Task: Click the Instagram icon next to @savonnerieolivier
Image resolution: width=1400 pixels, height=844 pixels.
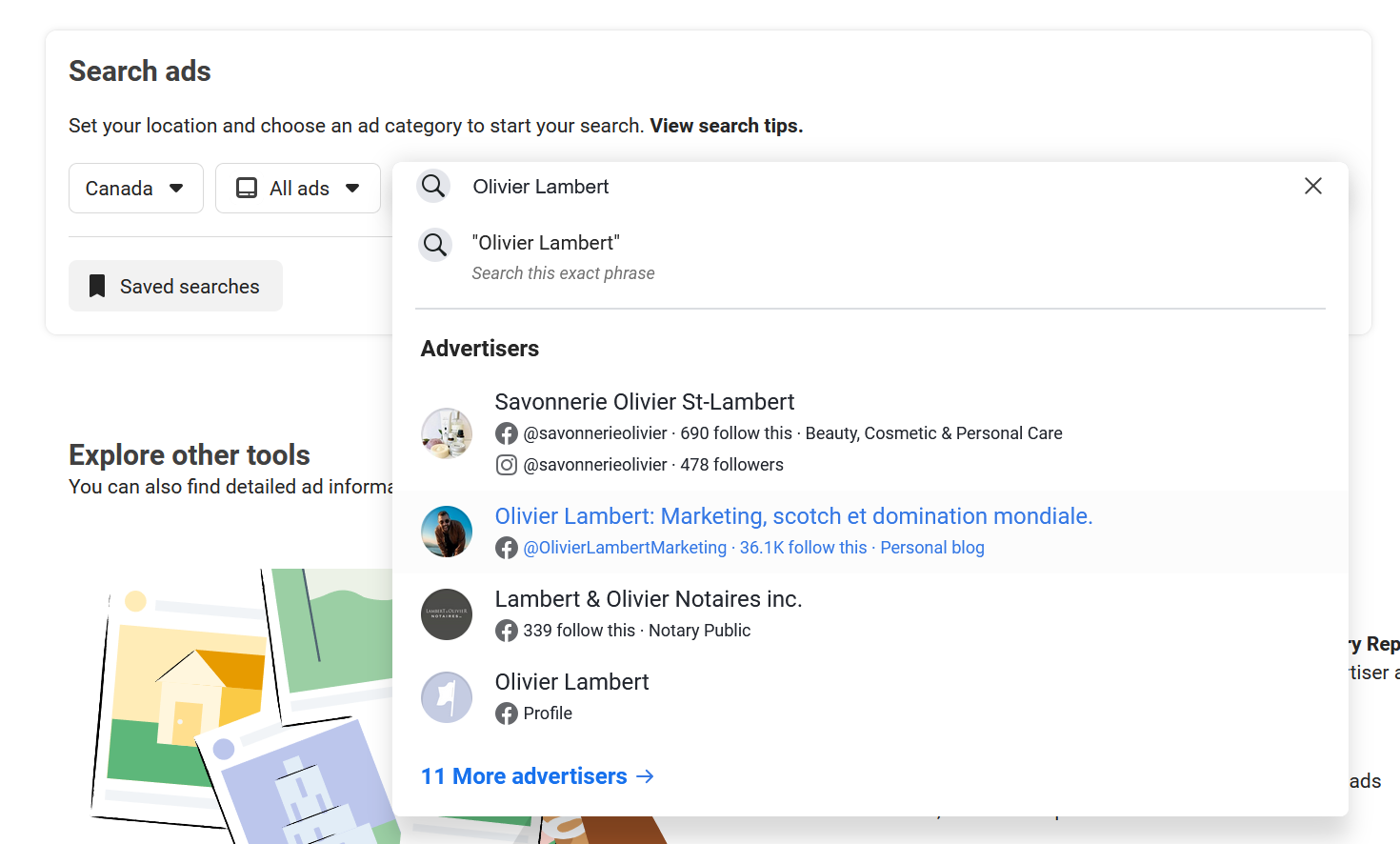Action: (507, 465)
